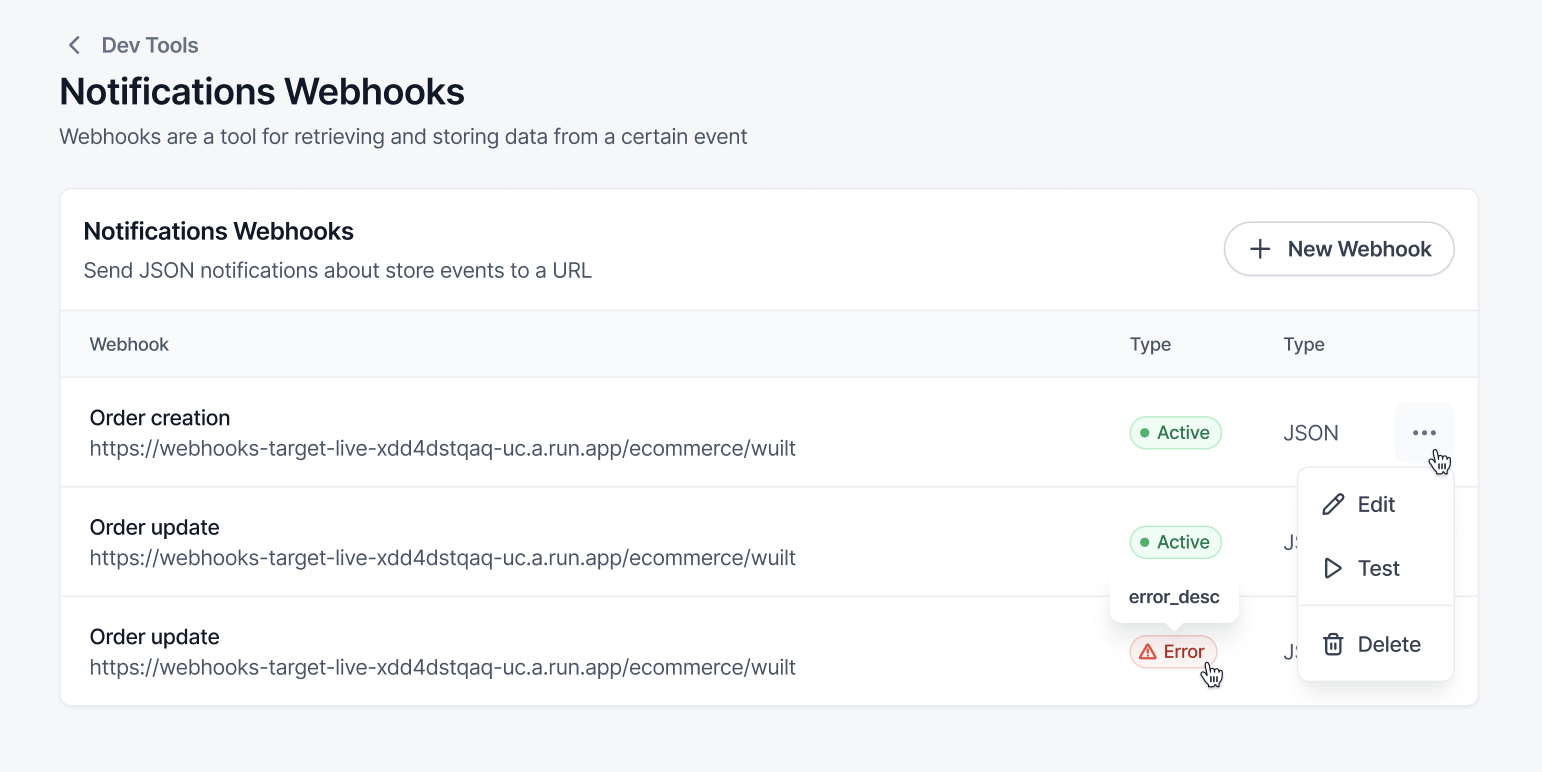Toggle the Active status of Order creation webhook
Viewport: 1542px width, 772px height.
pos(1175,433)
